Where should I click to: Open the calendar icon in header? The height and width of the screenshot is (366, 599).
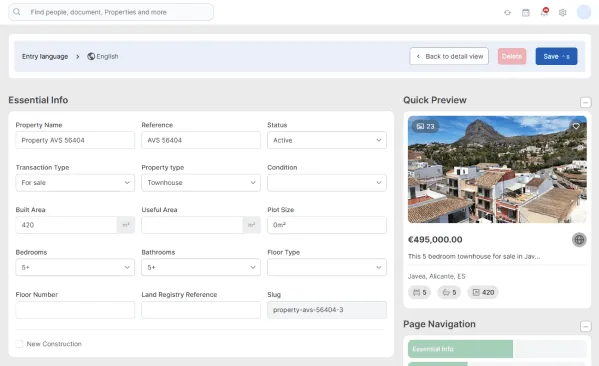point(526,13)
